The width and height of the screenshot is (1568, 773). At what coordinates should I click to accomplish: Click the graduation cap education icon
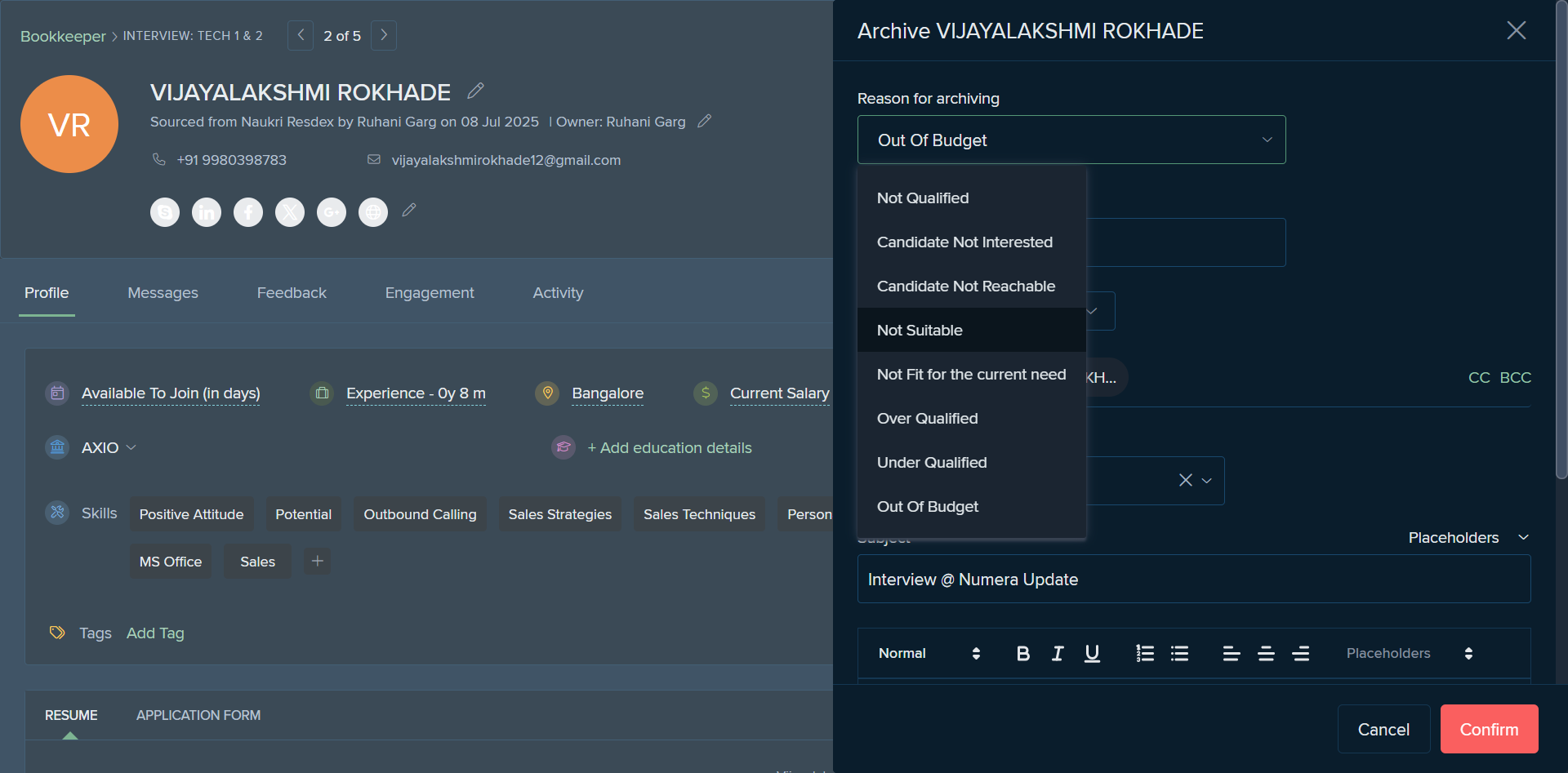[563, 447]
